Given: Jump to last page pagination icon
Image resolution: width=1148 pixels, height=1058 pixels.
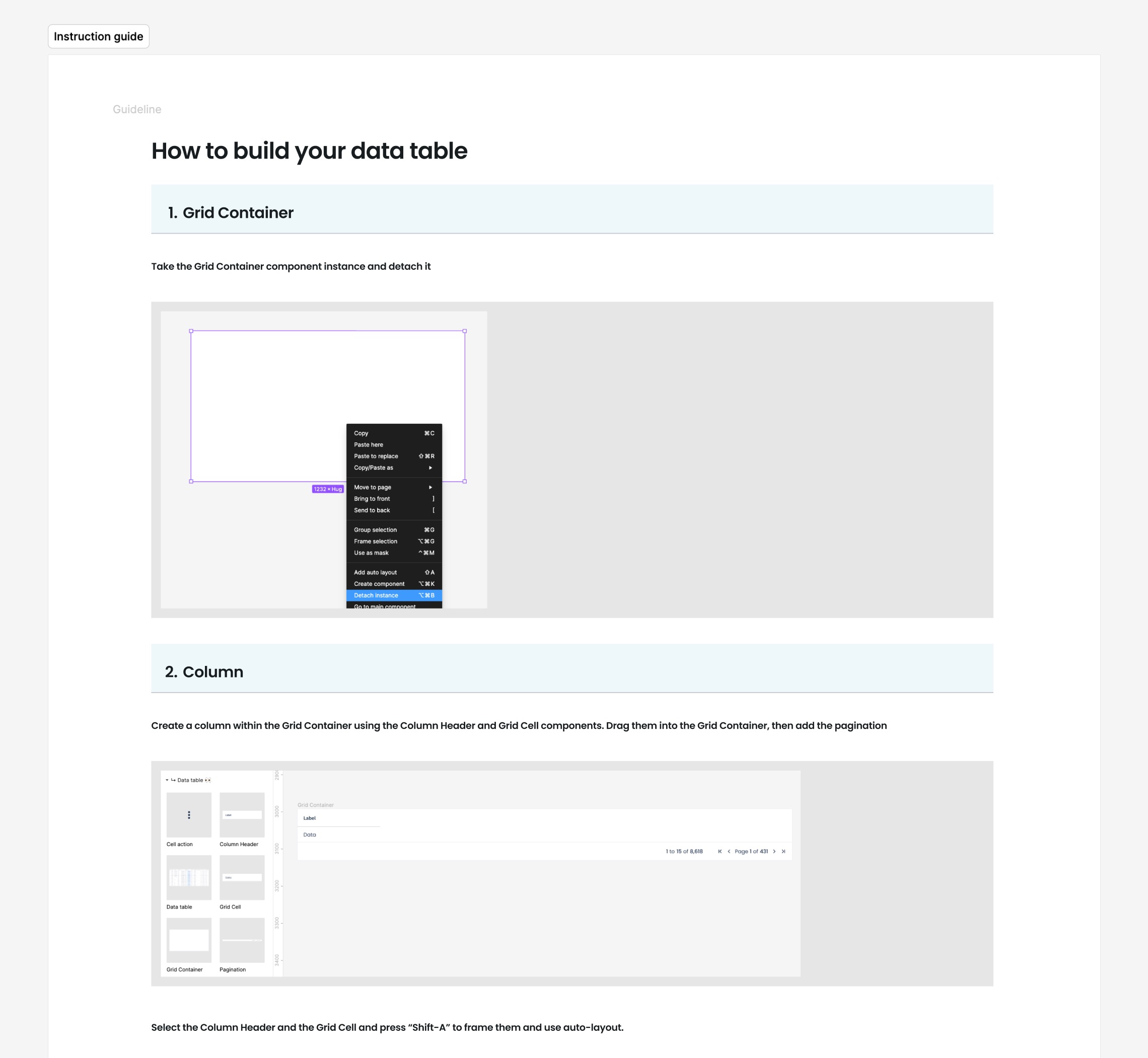Looking at the screenshot, I should 783,851.
